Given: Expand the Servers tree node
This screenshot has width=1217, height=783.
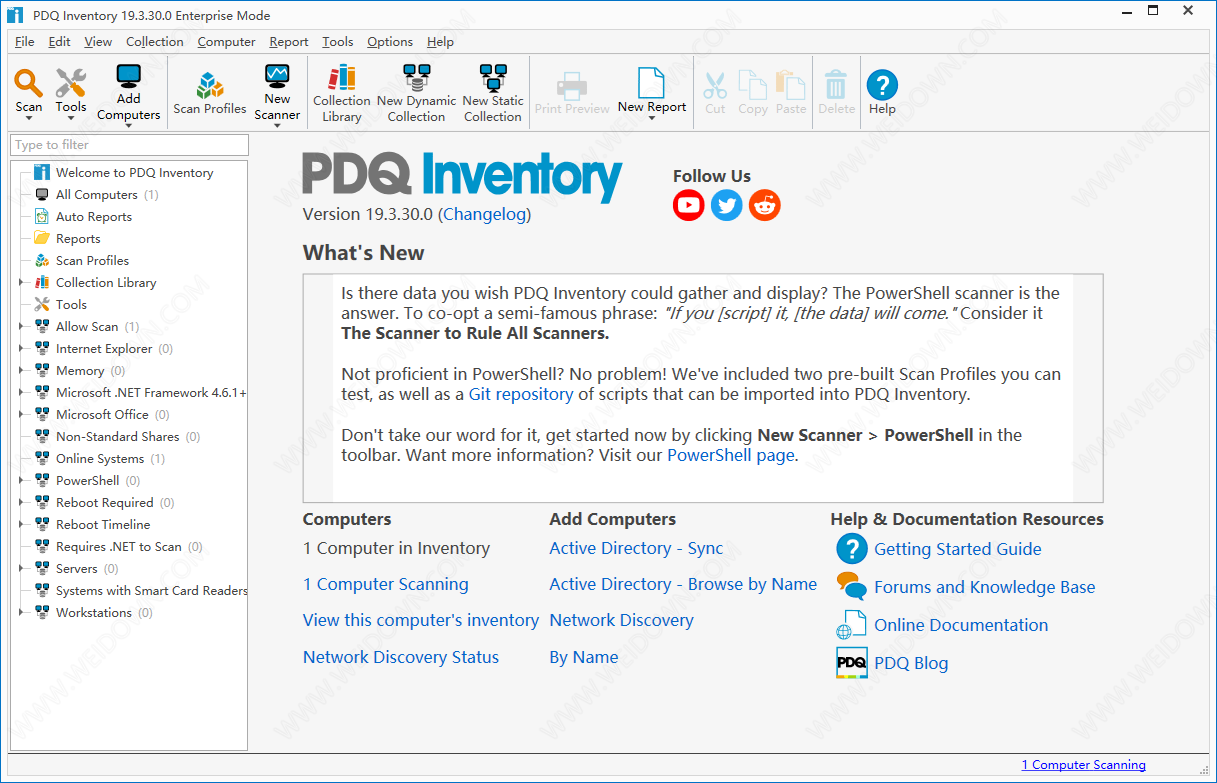Looking at the screenshot, I should tap(21, 569).
